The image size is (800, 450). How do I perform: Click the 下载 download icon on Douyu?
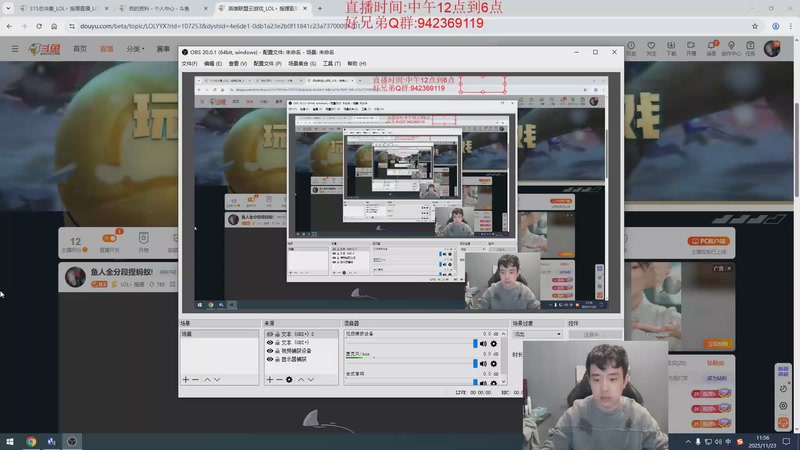click(671, 48)
